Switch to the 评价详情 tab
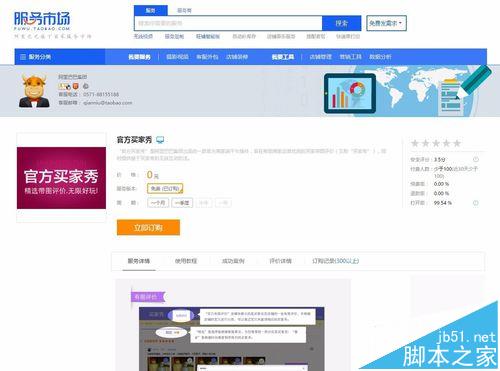This screenshot has width=500, height=371. pos(280,261)
